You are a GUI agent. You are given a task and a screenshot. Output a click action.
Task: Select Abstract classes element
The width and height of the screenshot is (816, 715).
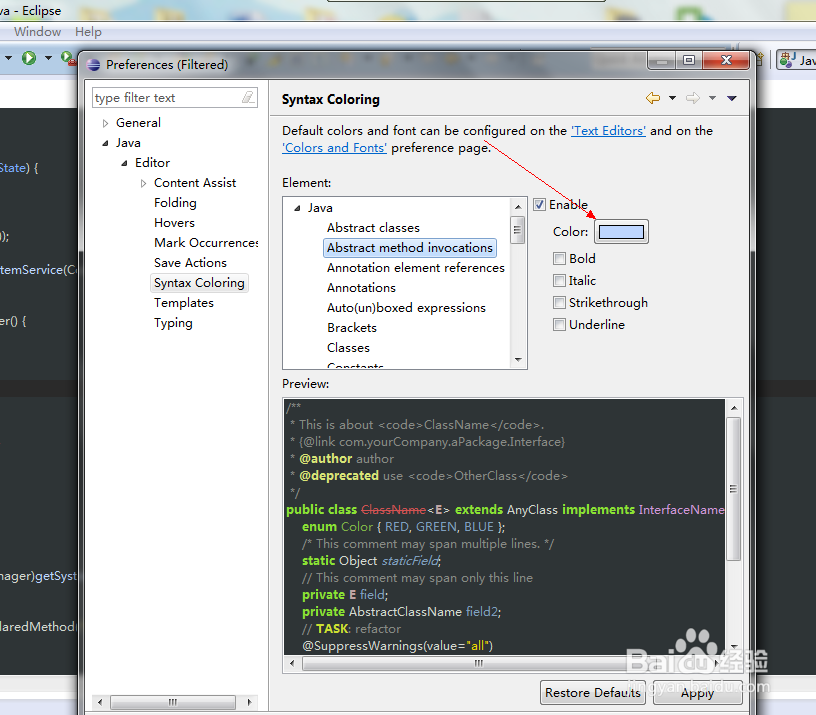coord(373,228)
